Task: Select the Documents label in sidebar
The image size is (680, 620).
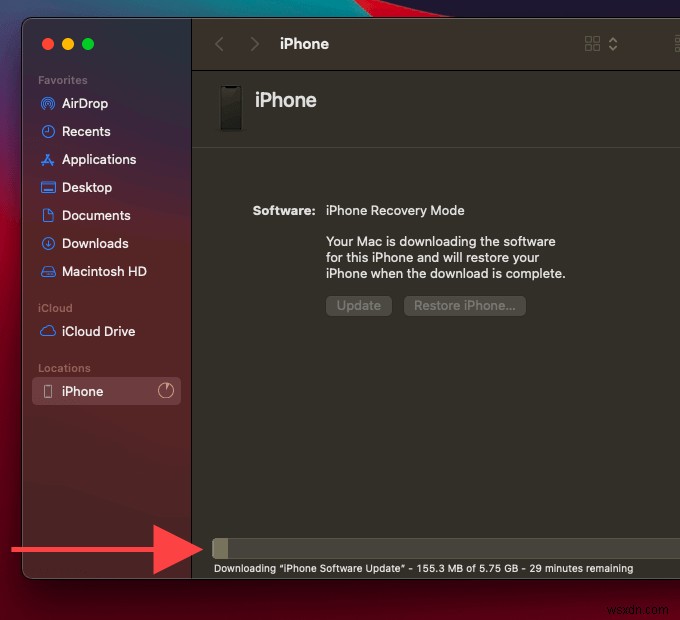Action: pyautogui.click(x=96, y=215)
